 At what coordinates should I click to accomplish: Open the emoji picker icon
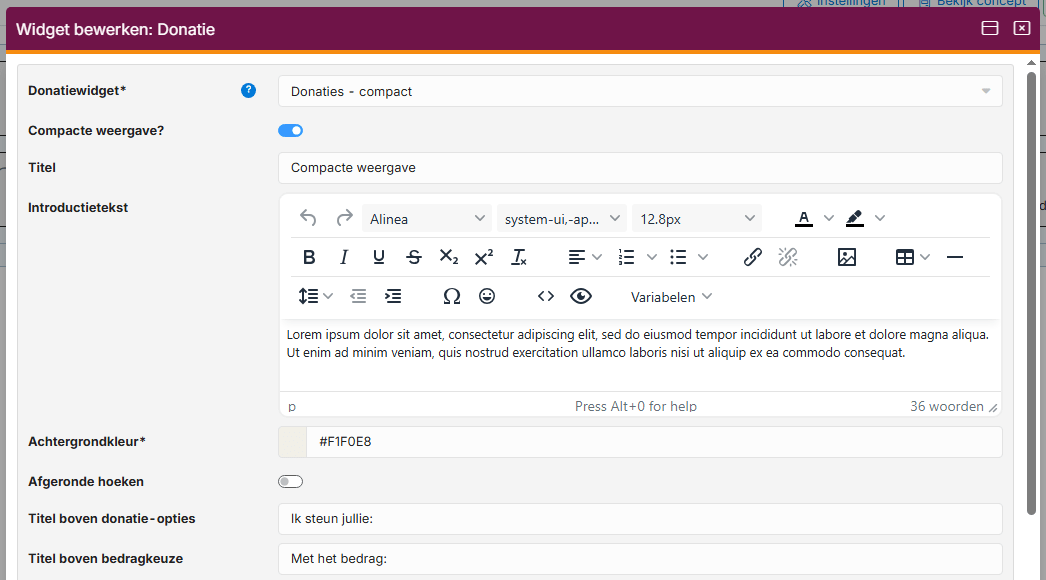[487, 296]
